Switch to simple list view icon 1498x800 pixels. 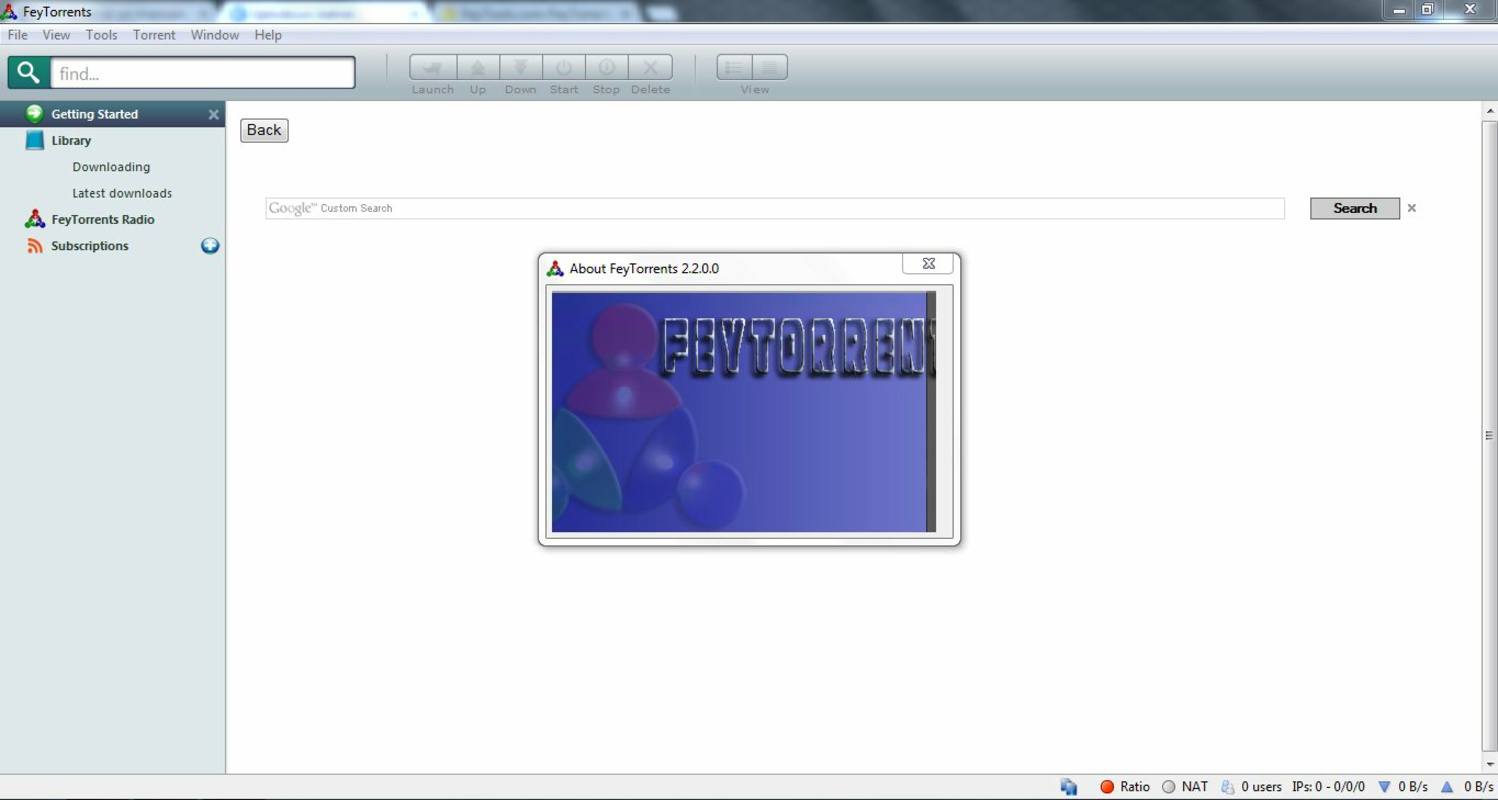coord(770,67)
